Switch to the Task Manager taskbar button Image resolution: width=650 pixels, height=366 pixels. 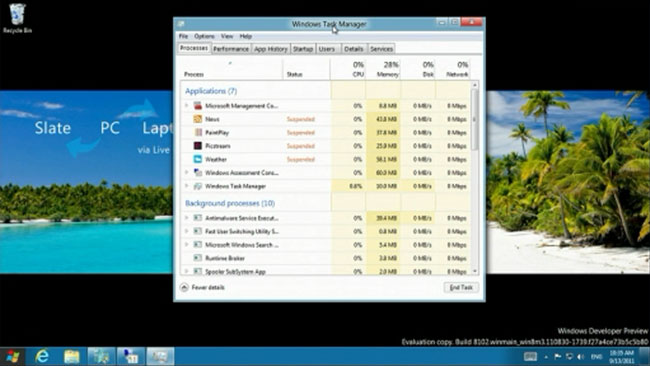160,356
